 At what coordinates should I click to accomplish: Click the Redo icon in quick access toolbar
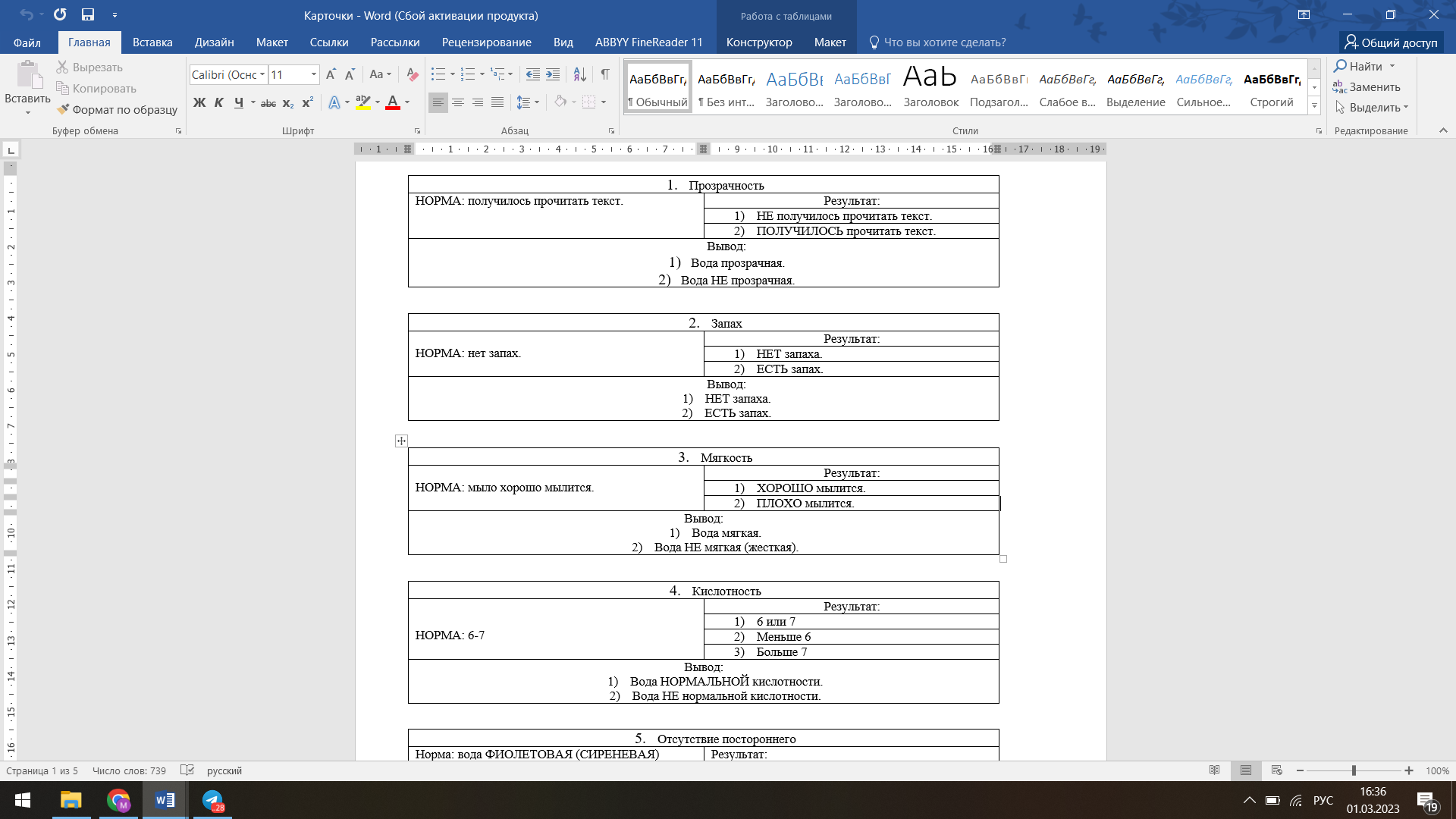point(60,14)
